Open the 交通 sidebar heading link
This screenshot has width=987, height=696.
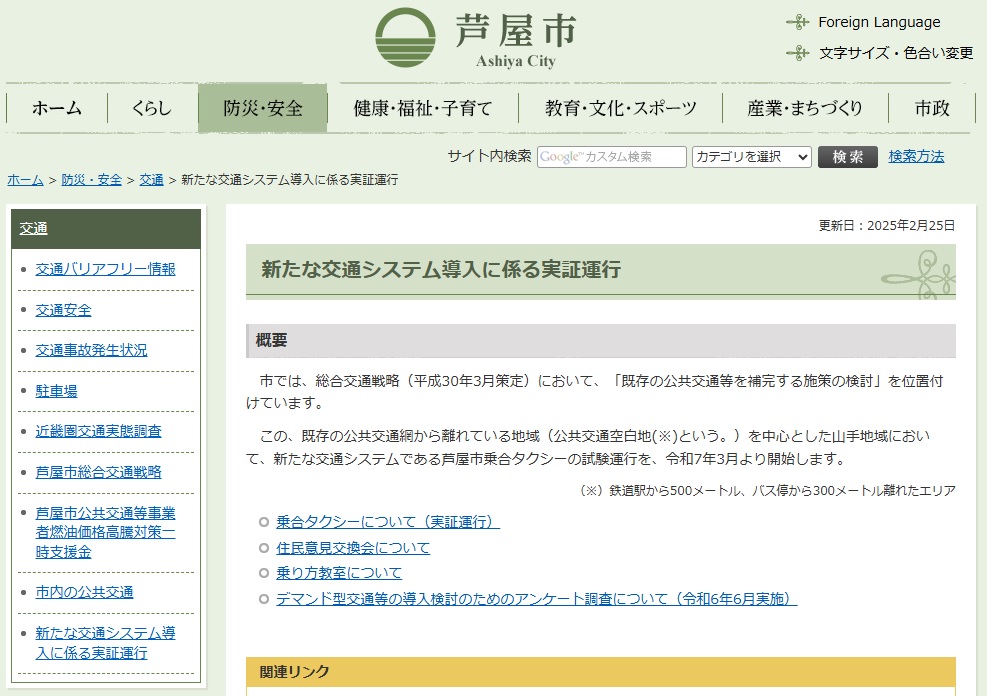coord(33,228)
